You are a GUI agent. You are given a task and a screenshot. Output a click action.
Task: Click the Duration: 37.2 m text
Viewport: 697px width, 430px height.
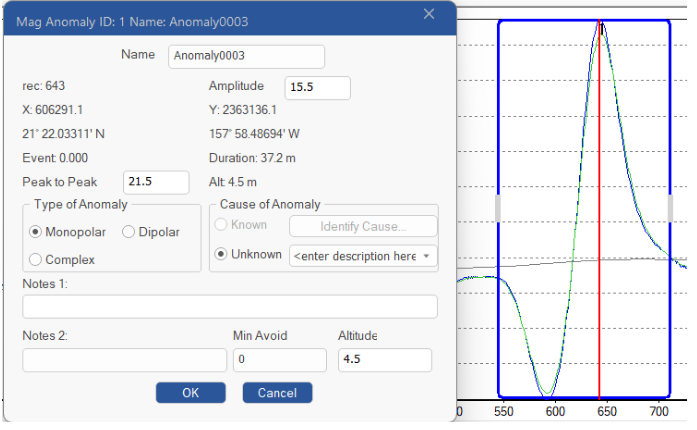252,158
